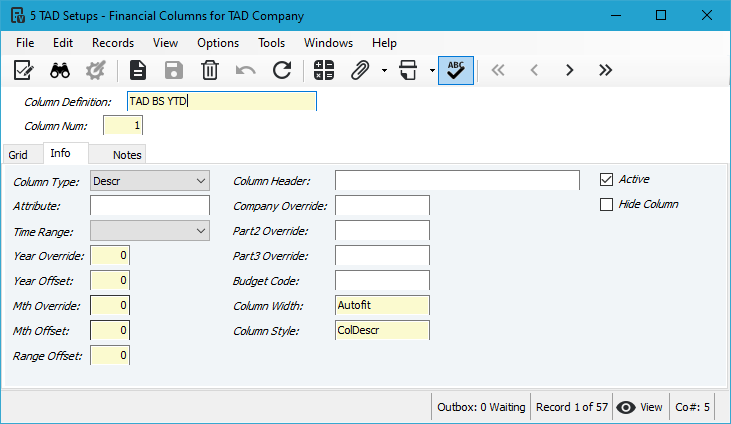
Task: Go to previous record arrow
Action: pyautogui.click(x=534, y=70)
